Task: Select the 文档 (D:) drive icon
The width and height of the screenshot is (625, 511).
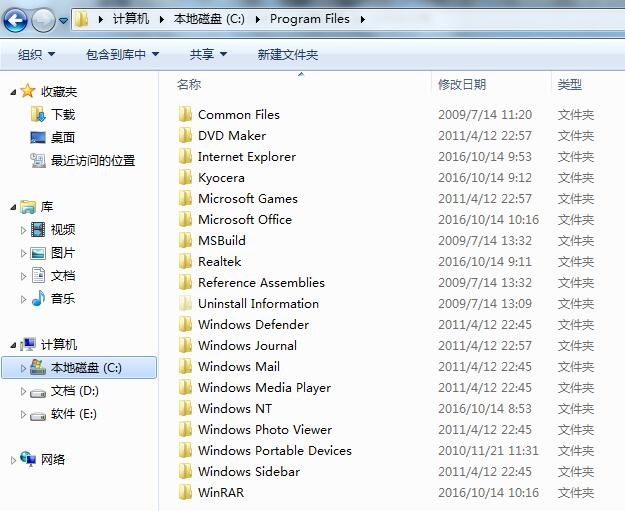Action: pos(38,392)
